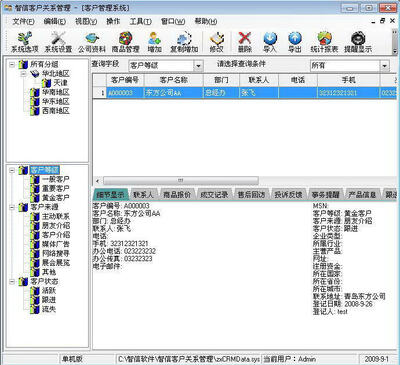Open the 系统选项 toolbar icon

25,42
